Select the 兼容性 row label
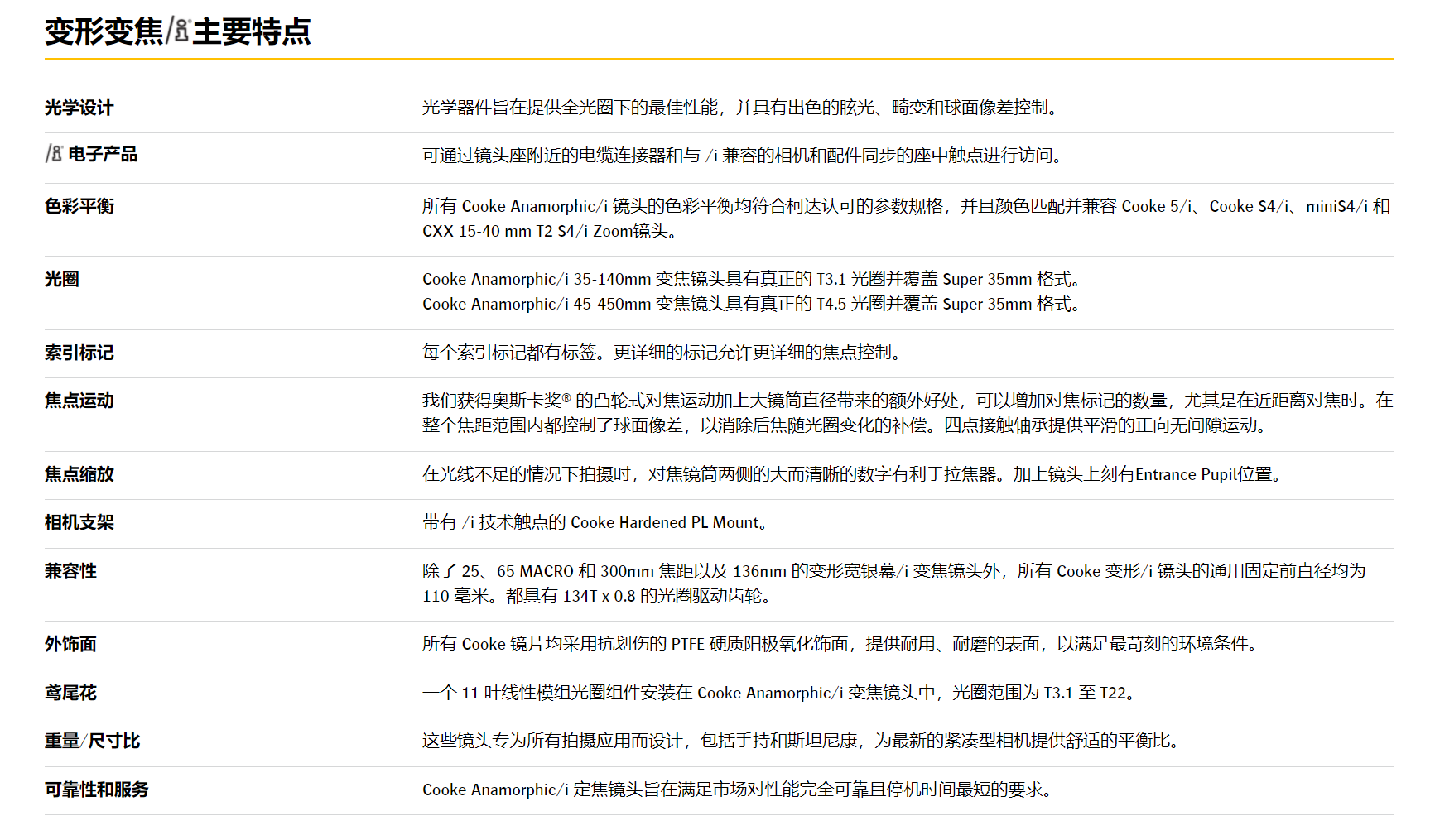Screen dimensions: 1435x840 [70, 571]
